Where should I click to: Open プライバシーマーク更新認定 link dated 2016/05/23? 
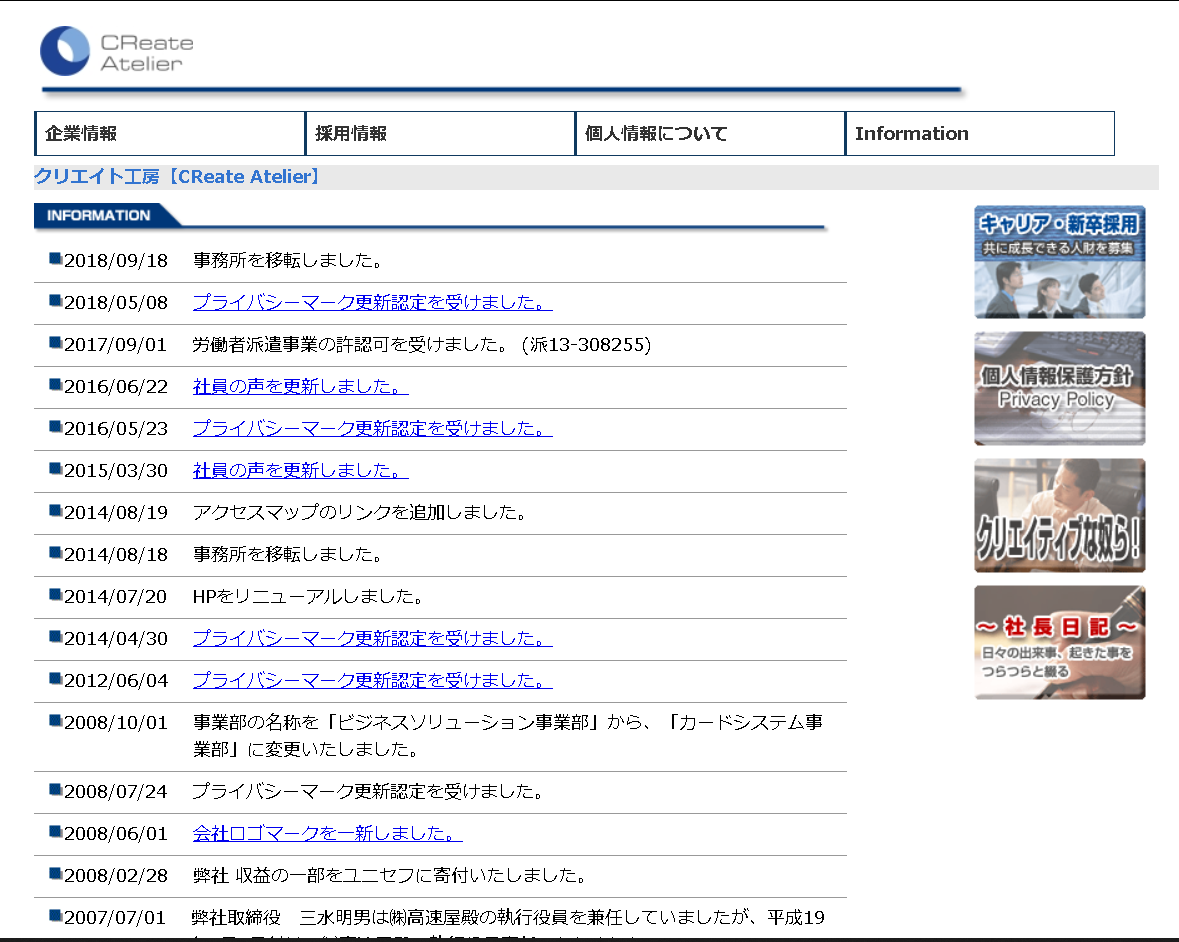tap(371, 428)
